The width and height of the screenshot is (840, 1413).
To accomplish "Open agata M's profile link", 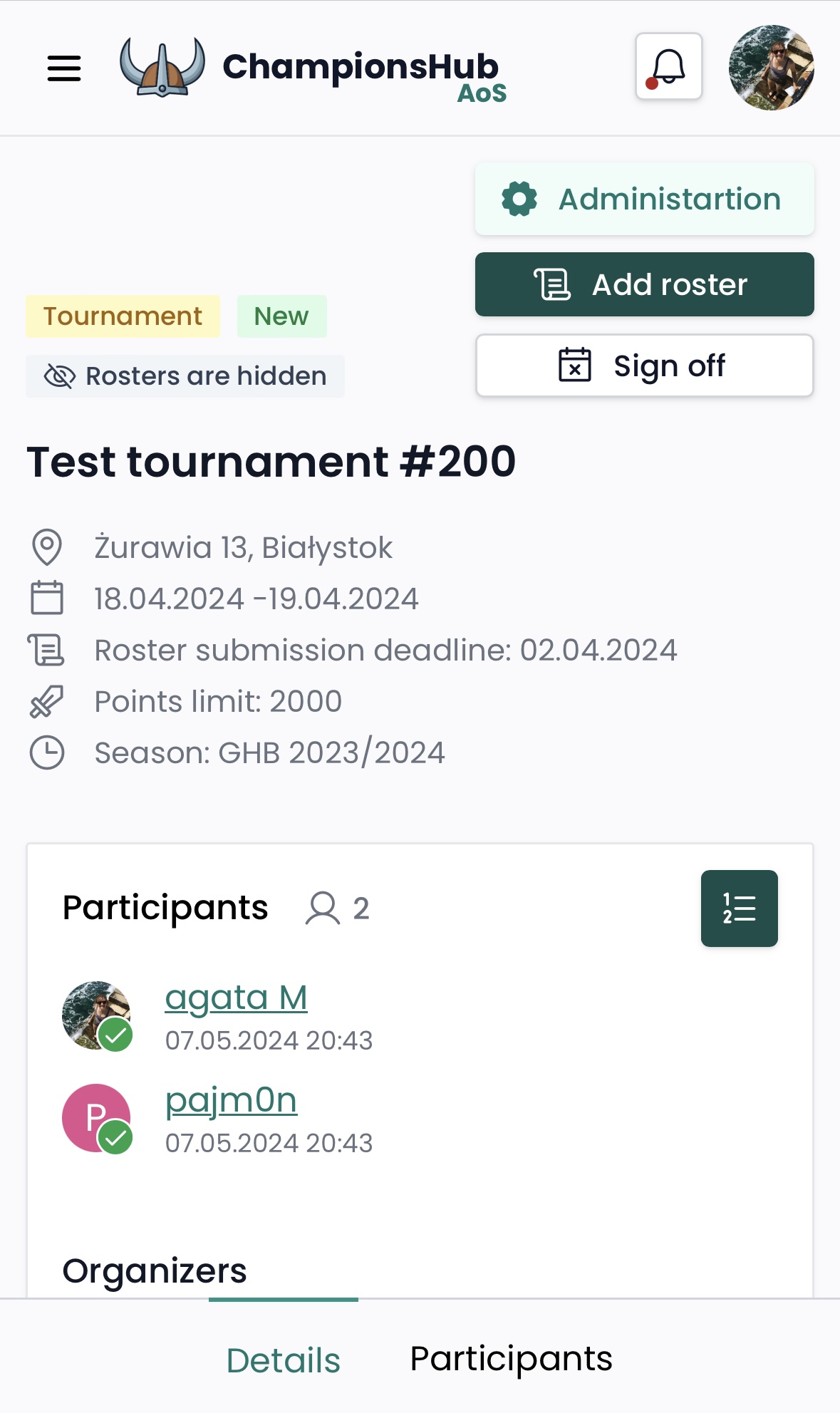I will (x=236, y=996).
